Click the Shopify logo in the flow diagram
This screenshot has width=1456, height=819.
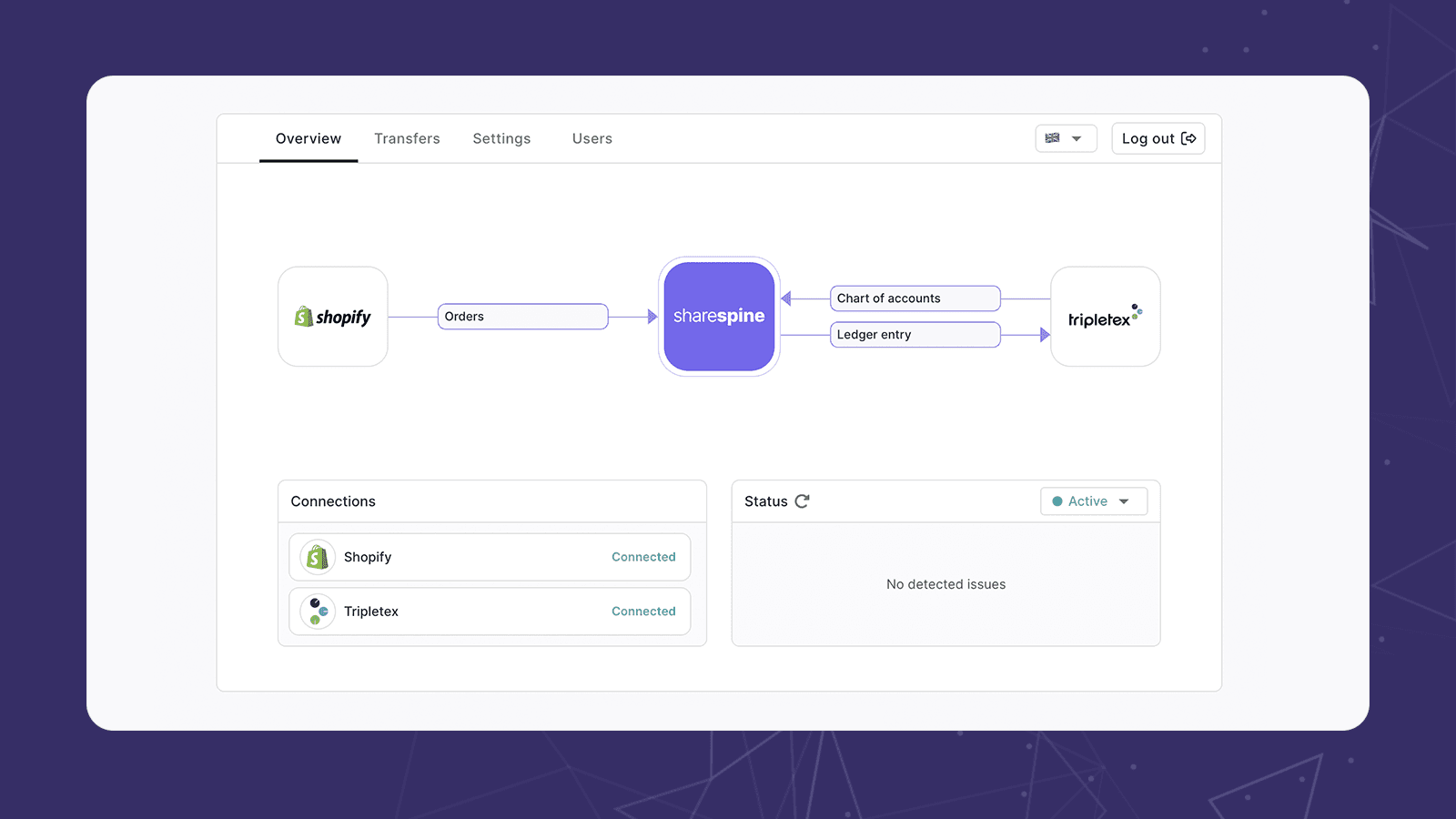(333, 317)
